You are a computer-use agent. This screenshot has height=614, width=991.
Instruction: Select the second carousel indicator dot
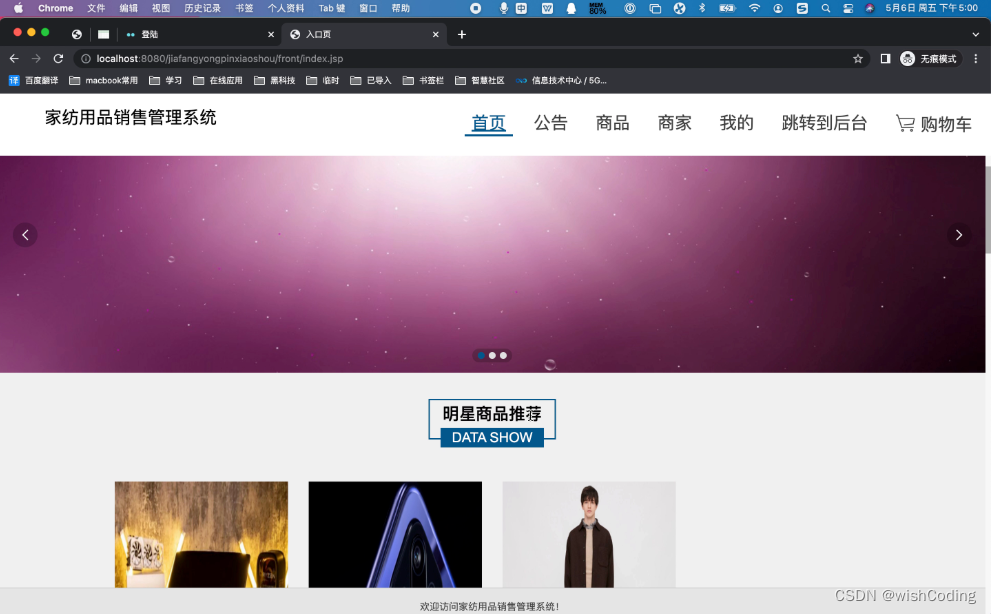point(491,355)
